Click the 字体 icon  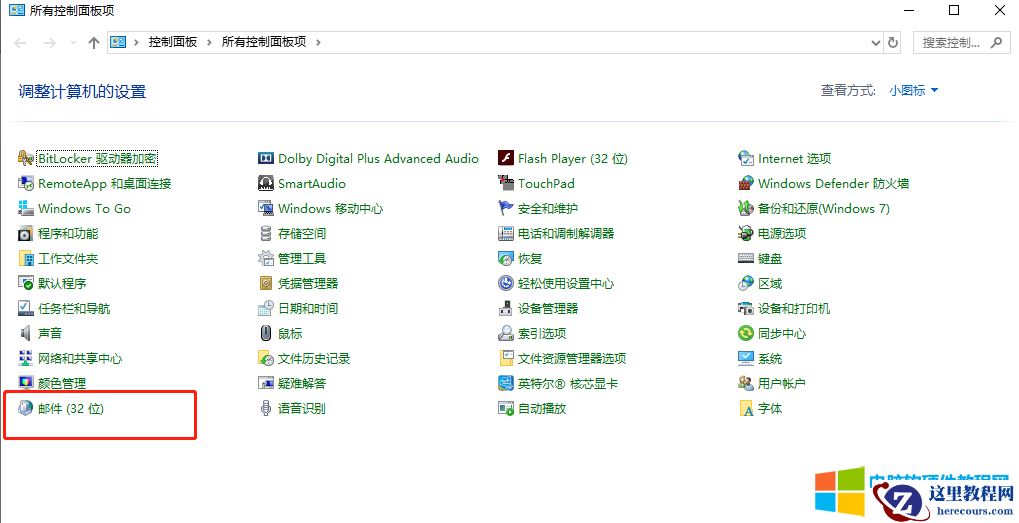click(x=746, y=408)
